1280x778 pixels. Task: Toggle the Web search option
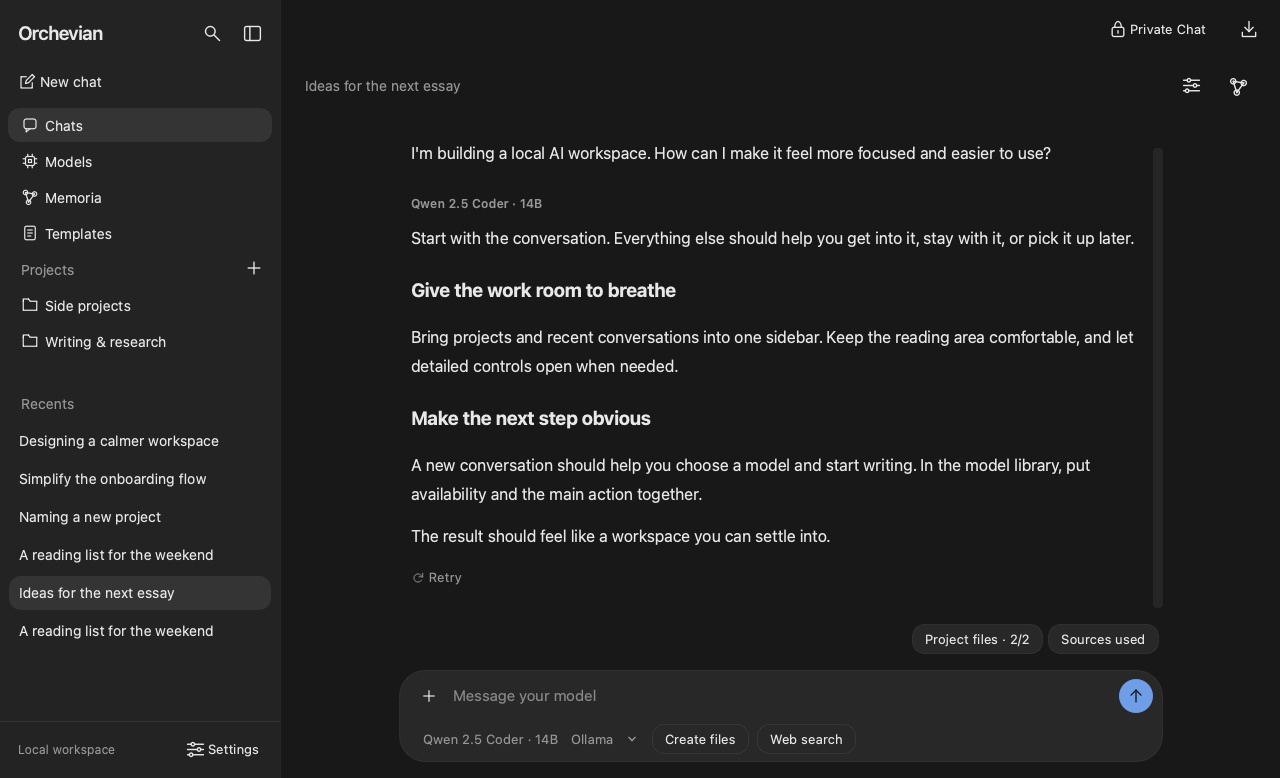pyautogui.click(x=806, y=739)
